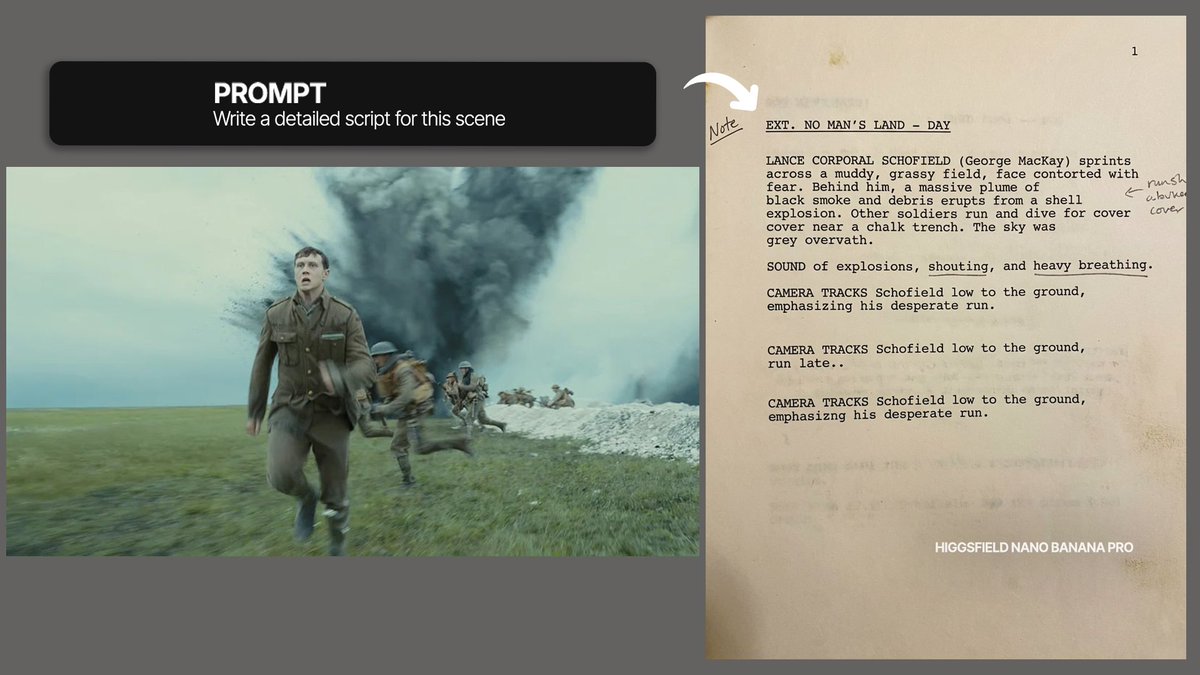Click the page number "1" on the script
The width and height of the screenshot is (1200, 675).
(x=1134, y=52)
